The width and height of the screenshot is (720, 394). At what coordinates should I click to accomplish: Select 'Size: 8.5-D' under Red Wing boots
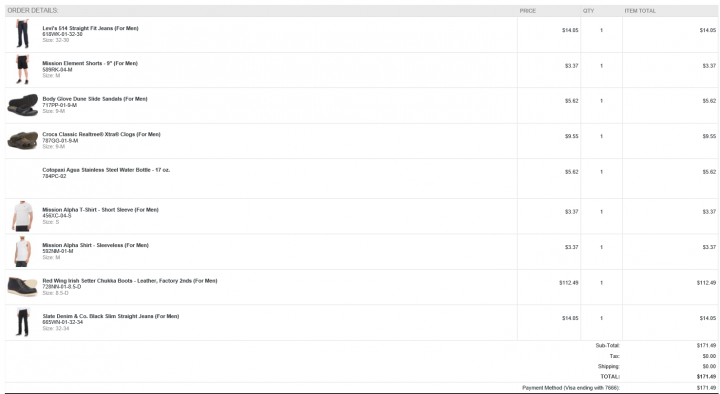click(55, 293)
